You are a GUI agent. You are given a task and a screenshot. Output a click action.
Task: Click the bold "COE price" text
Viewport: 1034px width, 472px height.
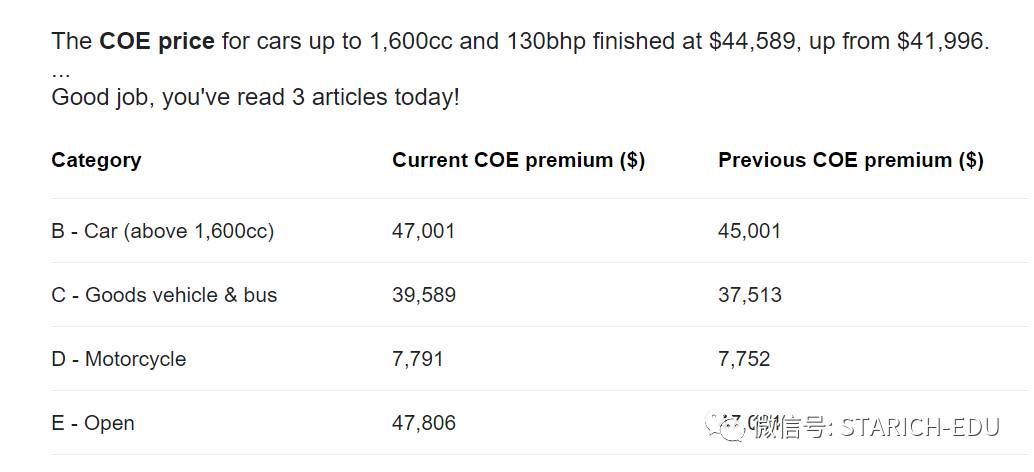156,42
